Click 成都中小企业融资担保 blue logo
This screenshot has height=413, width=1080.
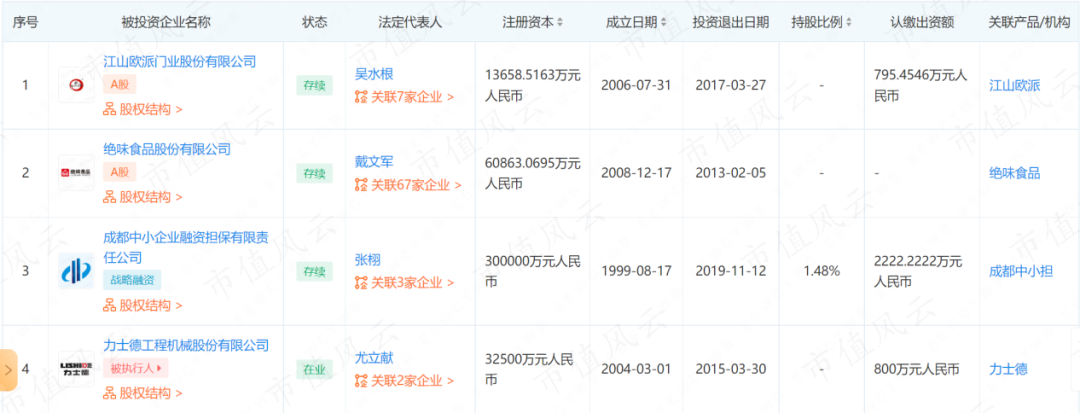tap(76, 271)
